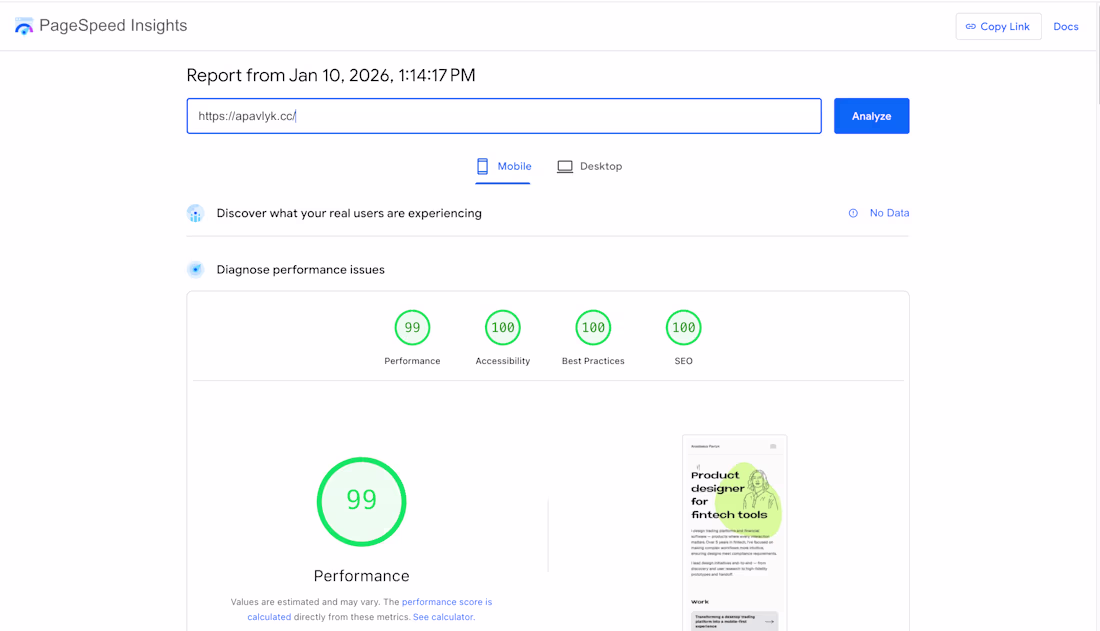Click the No Data info icon
The height and width of the screenshot is (631, 1100).
tap(853, 213)
